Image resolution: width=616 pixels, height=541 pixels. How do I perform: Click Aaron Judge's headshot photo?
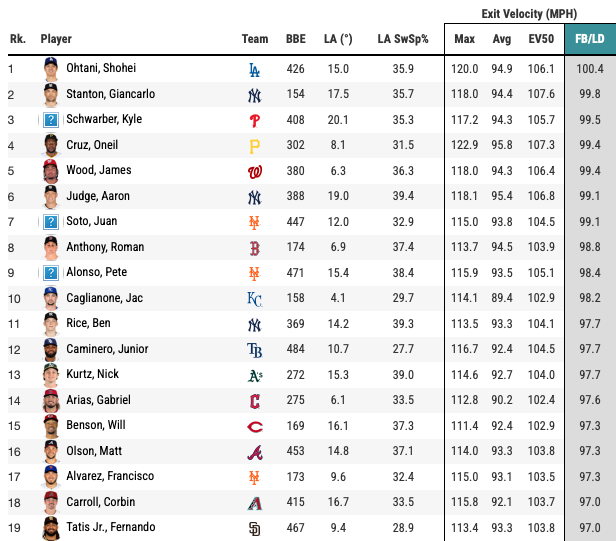coord(51,196)
